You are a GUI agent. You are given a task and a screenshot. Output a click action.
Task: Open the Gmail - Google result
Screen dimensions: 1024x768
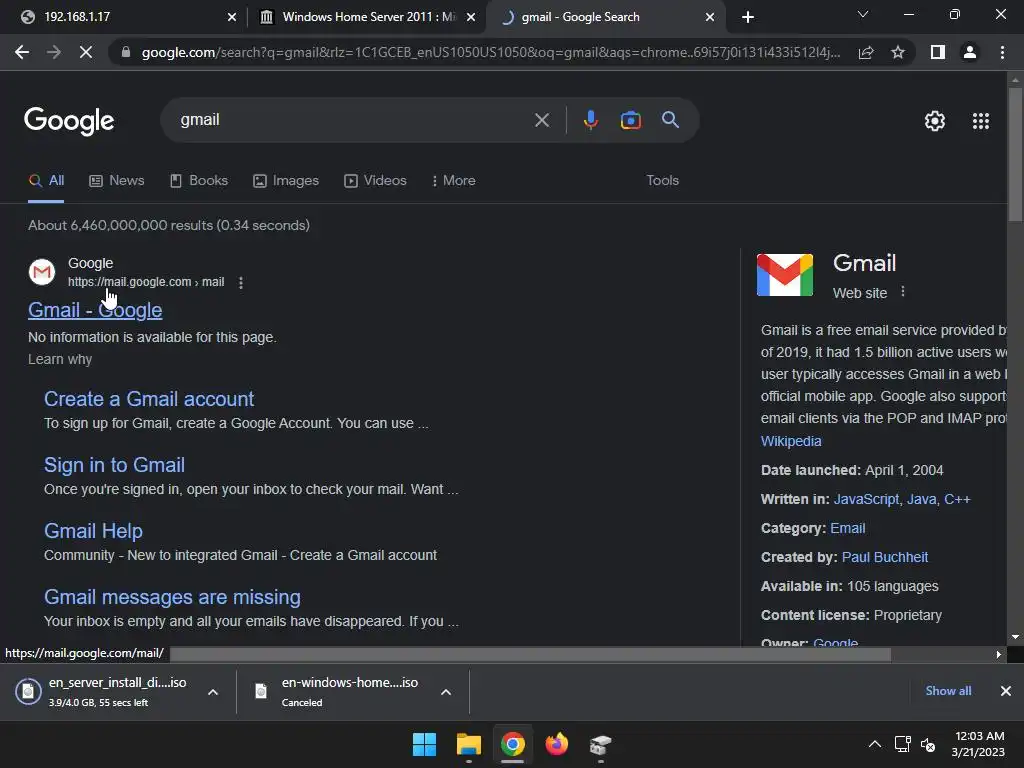pos(95,310)
